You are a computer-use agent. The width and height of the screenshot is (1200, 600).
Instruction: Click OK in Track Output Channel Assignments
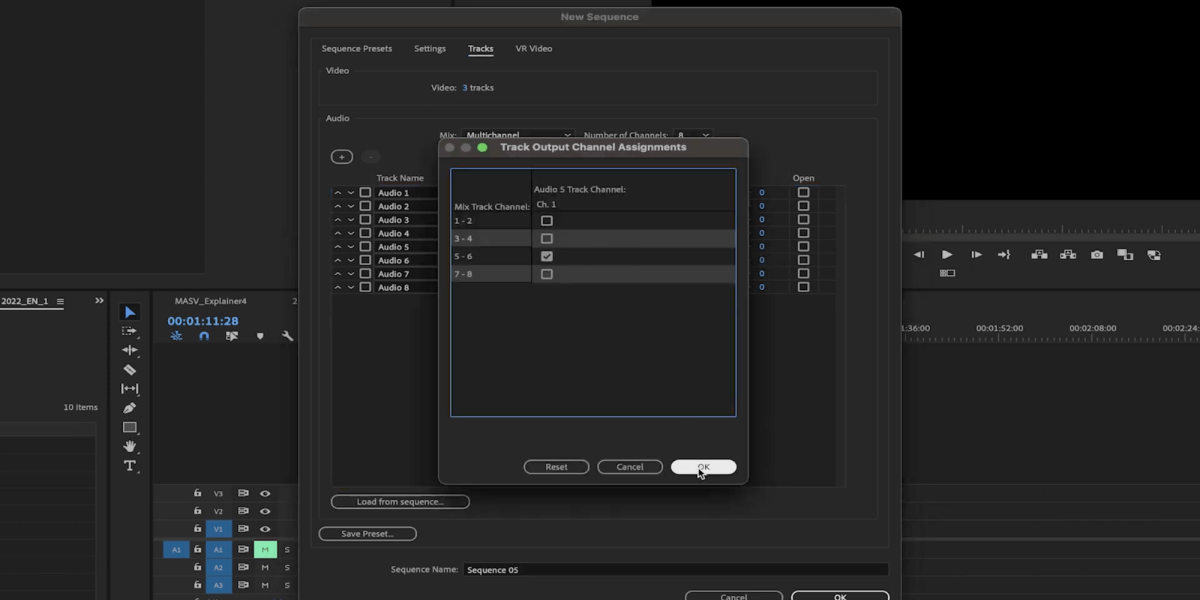click(704, 467)
